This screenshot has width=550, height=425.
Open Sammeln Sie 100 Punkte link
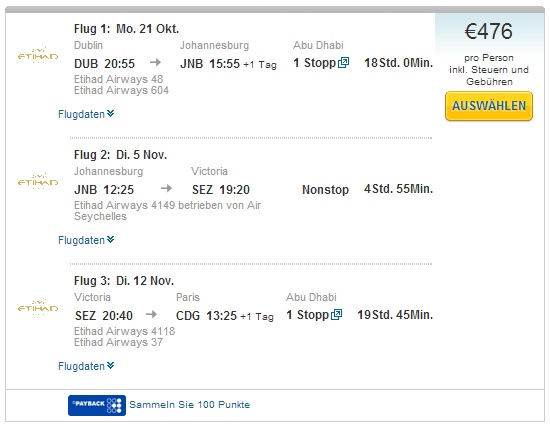click(189, 404)
